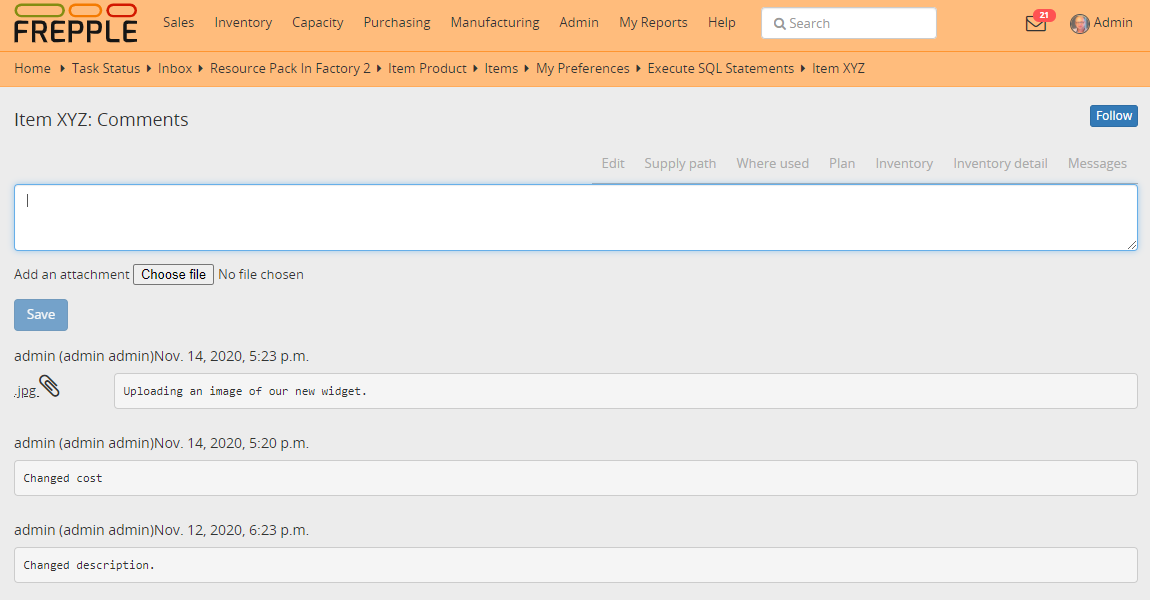This screenshot has height=600, width=1150.
Task: Open the Manufacturing menu
Action: (x=494, y=22)
